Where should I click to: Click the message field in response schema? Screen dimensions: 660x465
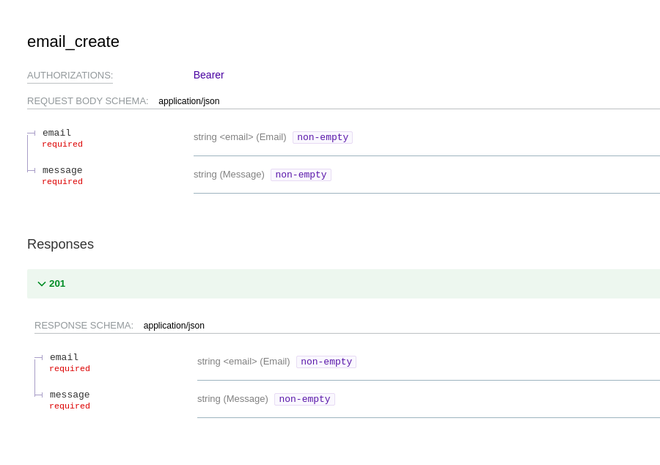(x=69, y=395)
